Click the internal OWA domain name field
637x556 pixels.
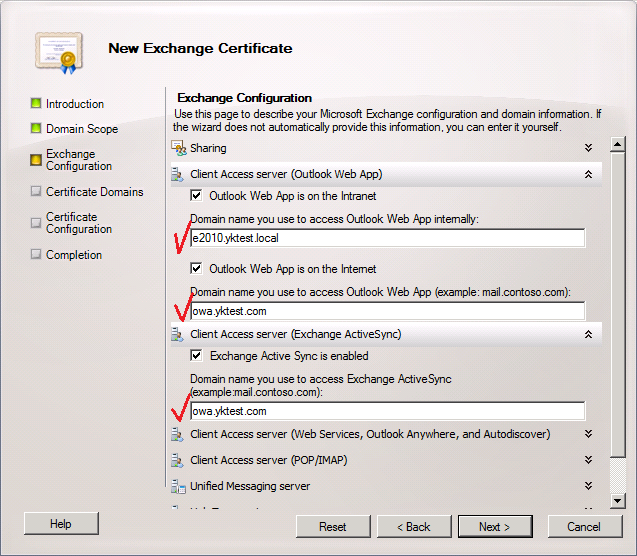(x=388, y=238)
